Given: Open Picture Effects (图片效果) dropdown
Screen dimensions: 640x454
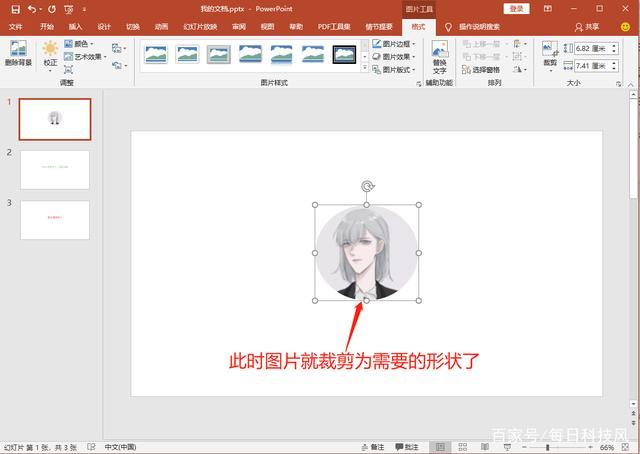Looking at the screenshot, I should click(x=394, y=57).
